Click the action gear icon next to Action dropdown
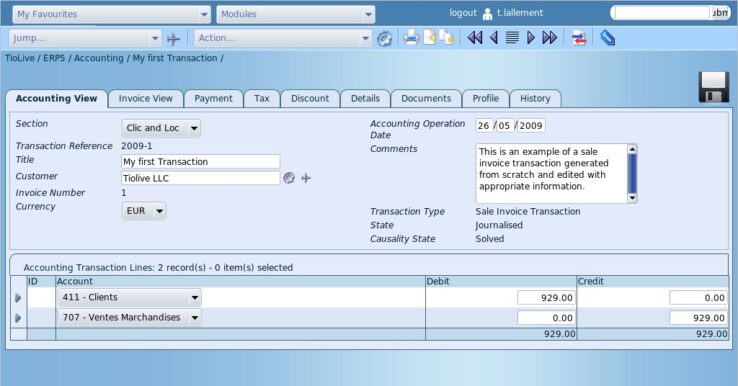The image size is (738, 386). (x=384, y=39)
